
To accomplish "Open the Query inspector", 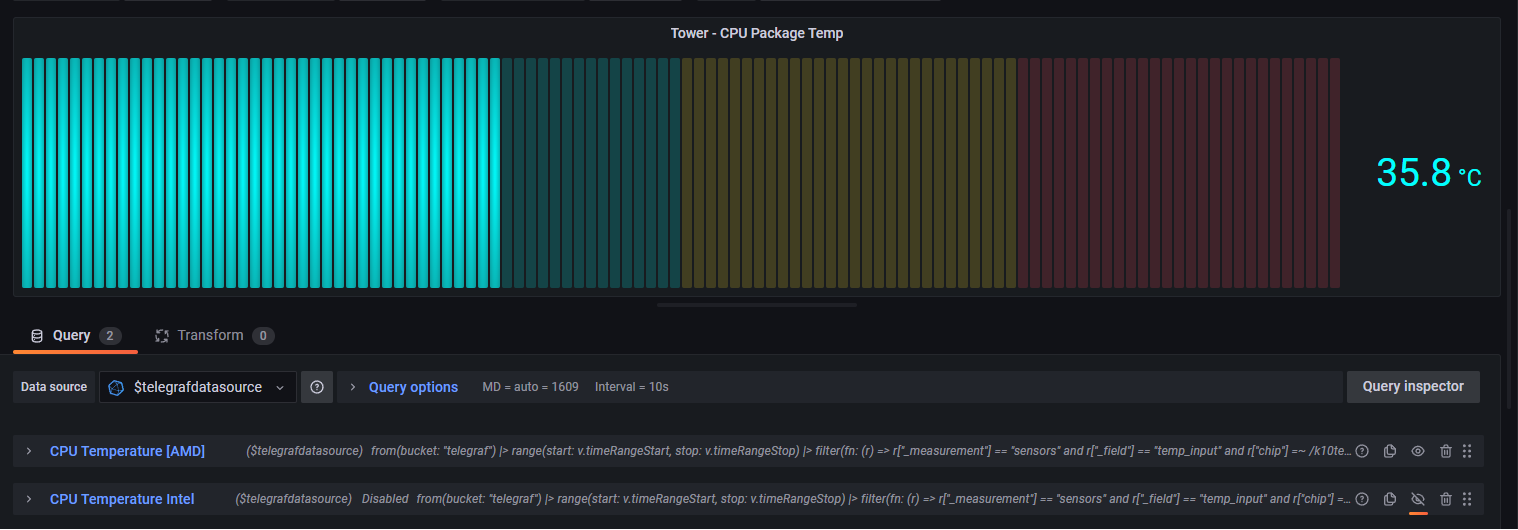I will coord(1412,387).
